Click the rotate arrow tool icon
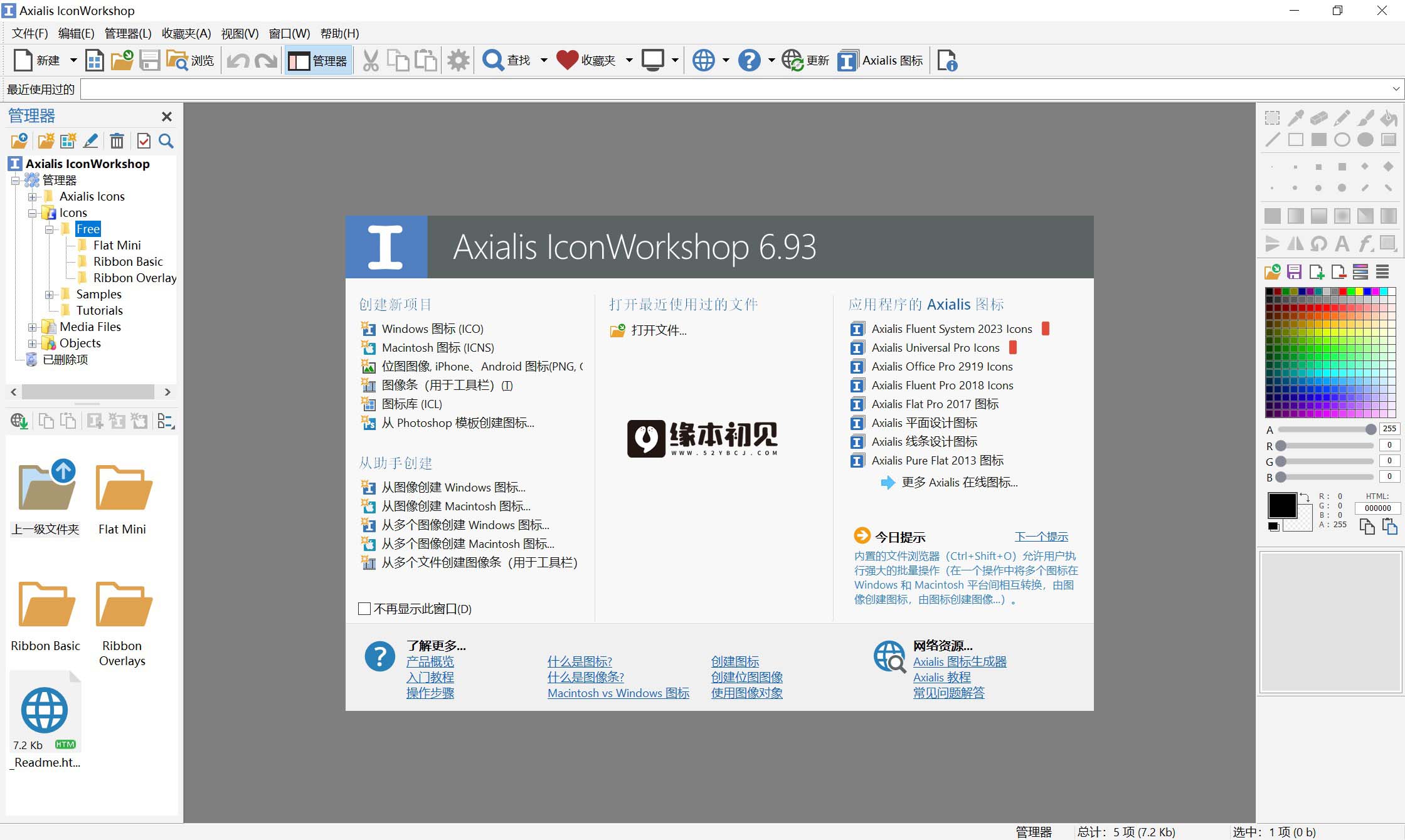Screen dimensions: 1405x840 (1318, 243)
